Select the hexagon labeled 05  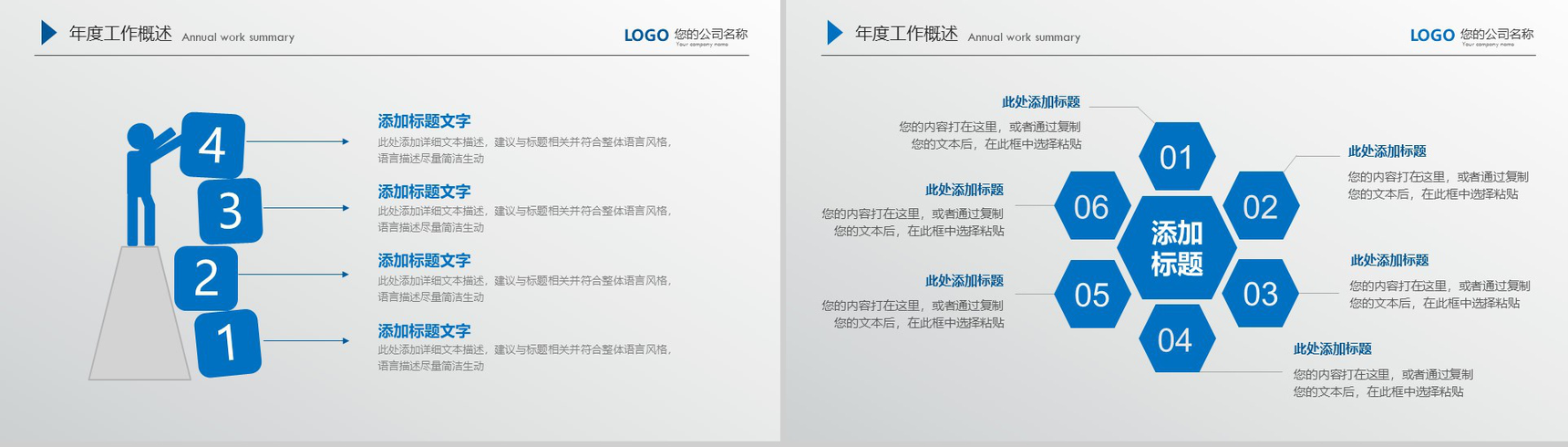(1091, 295)
